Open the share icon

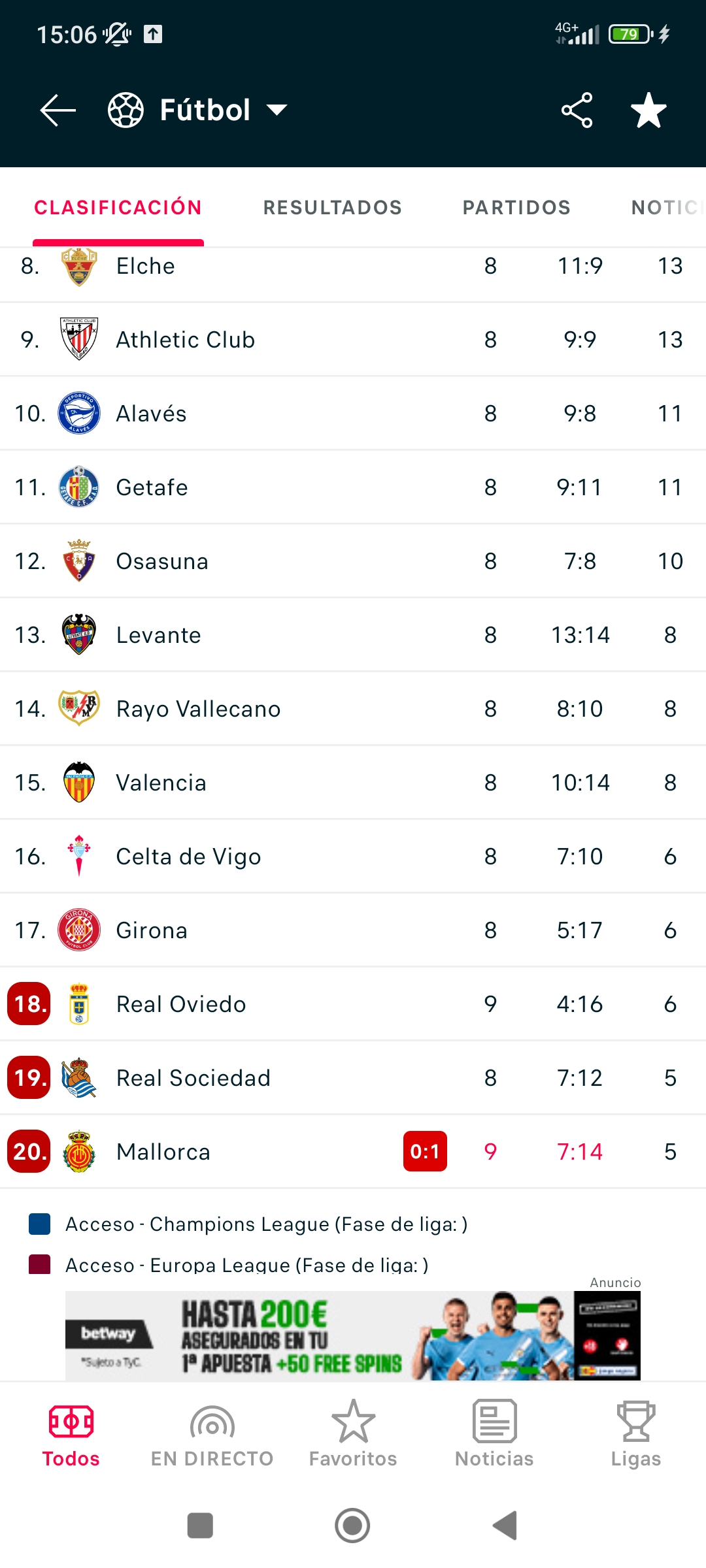(x=577, y=110)
